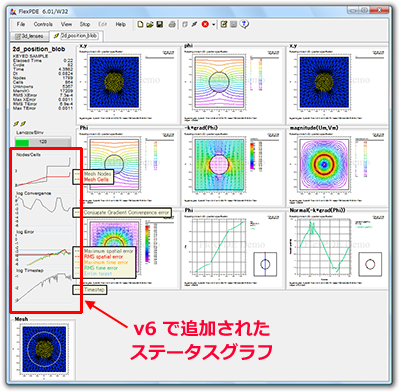The width and height of the screenshot is (400, 392).
Task: Expand the dropdown arrow beside the red stop icon
Action: [213, 25]
